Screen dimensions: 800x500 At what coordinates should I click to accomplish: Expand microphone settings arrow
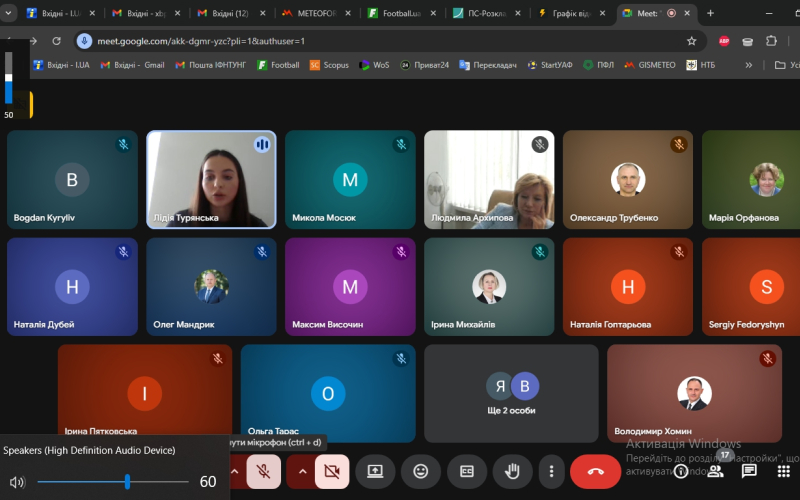(235, 471)
